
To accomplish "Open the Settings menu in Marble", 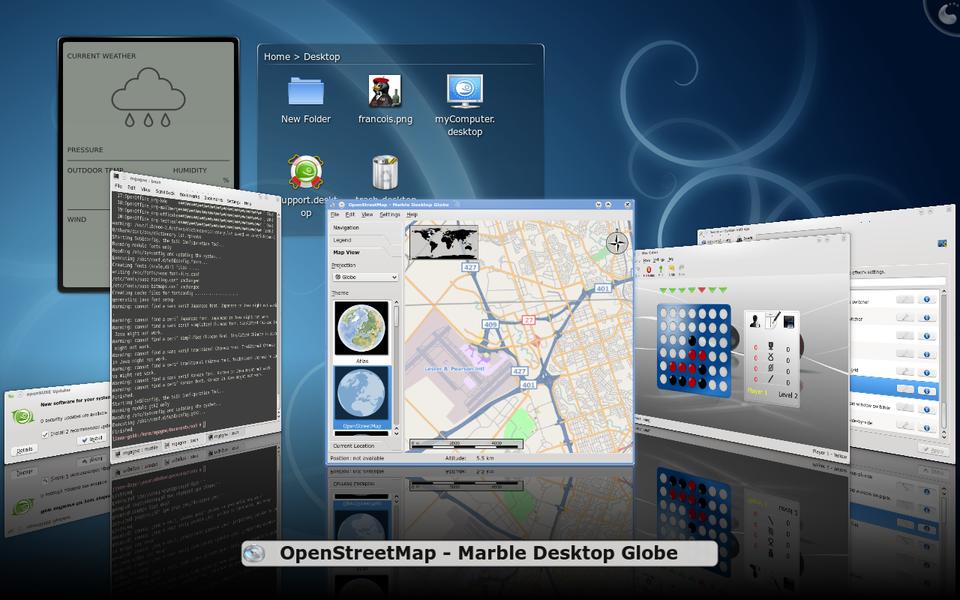I will coord(389,214).
